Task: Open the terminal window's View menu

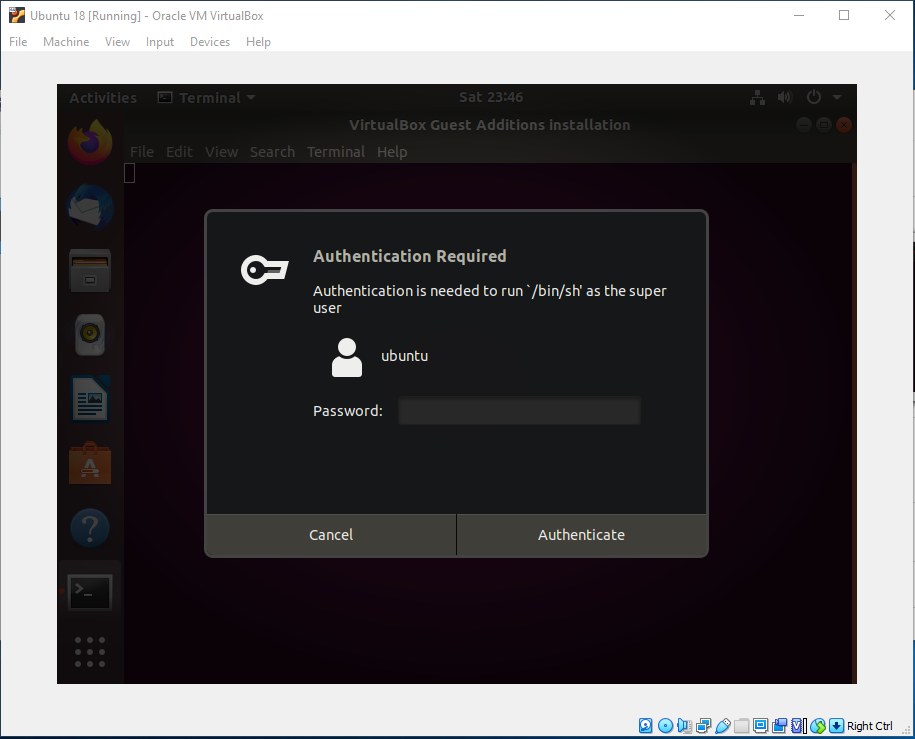Action: click(221, 152)
